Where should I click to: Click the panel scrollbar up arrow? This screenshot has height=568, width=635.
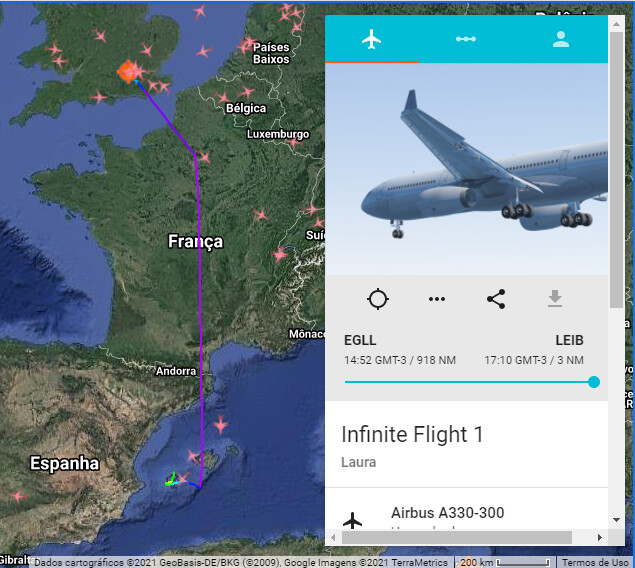point(616,24)
